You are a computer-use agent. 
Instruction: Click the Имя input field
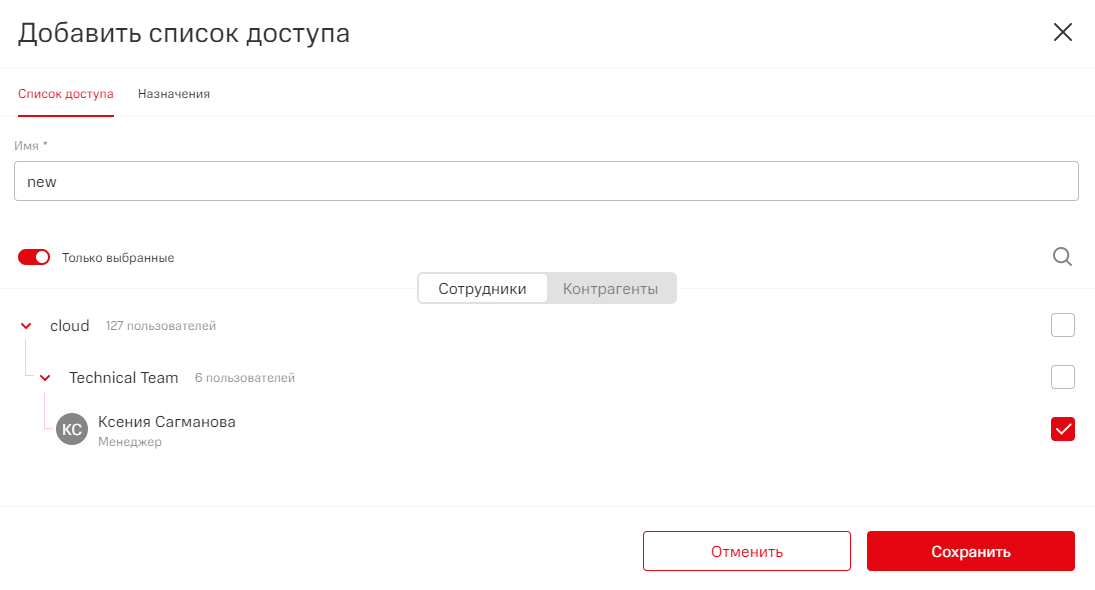coord(546,182)
